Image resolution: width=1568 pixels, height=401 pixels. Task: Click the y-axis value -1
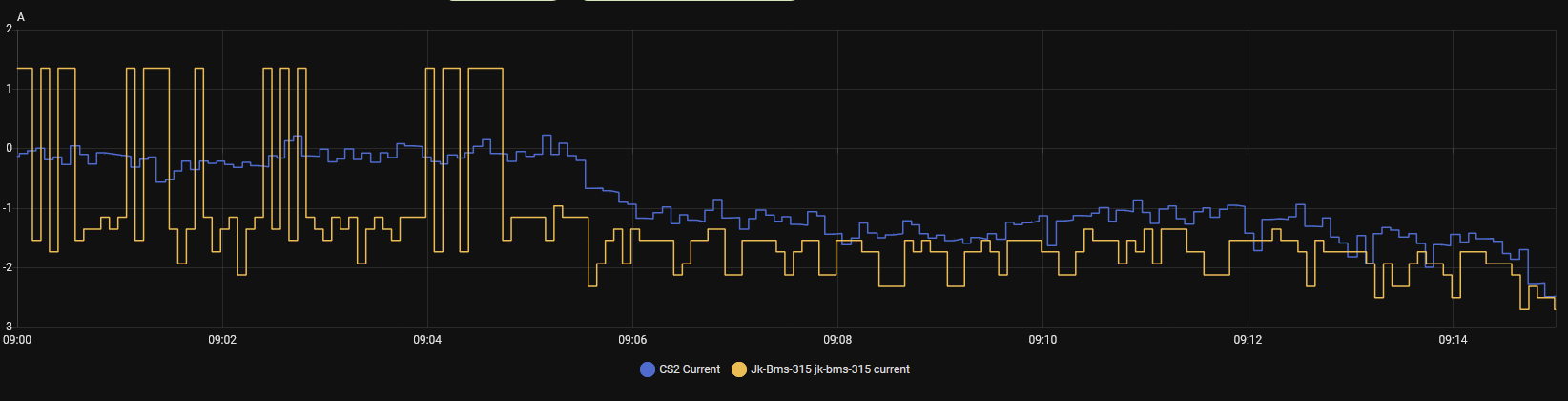[9, 208]
